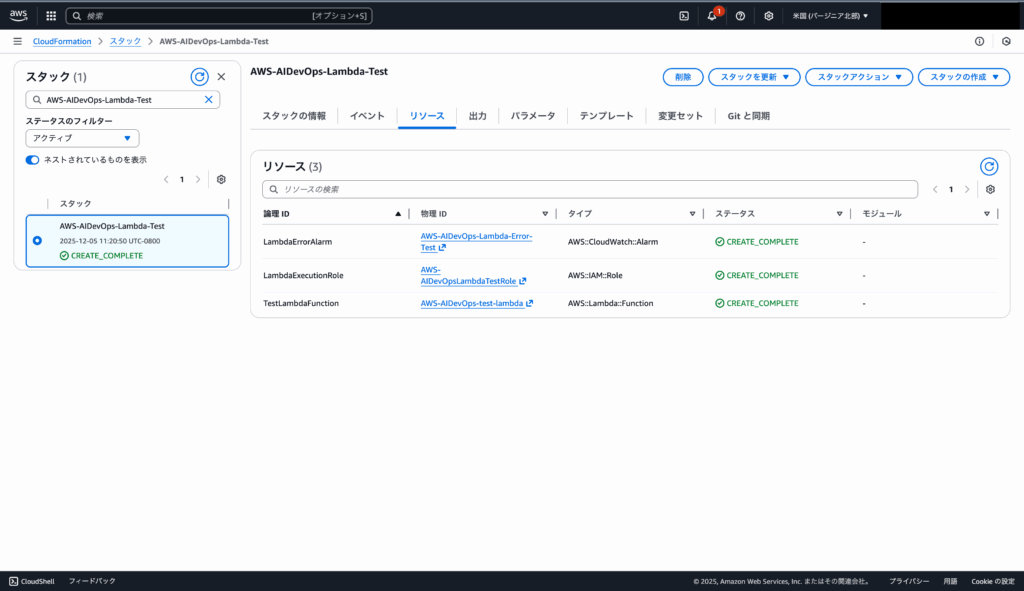Open the AWS-AIDevOps-test-lambda link

click(471, 303)
